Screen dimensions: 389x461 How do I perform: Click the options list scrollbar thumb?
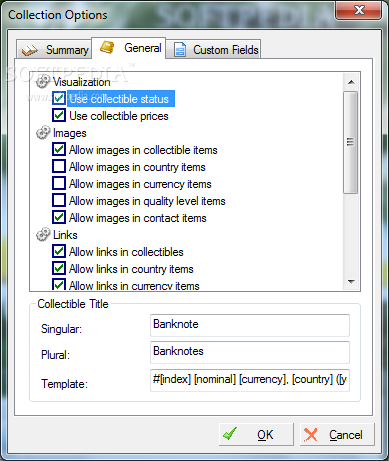click(x=351, y=142)
